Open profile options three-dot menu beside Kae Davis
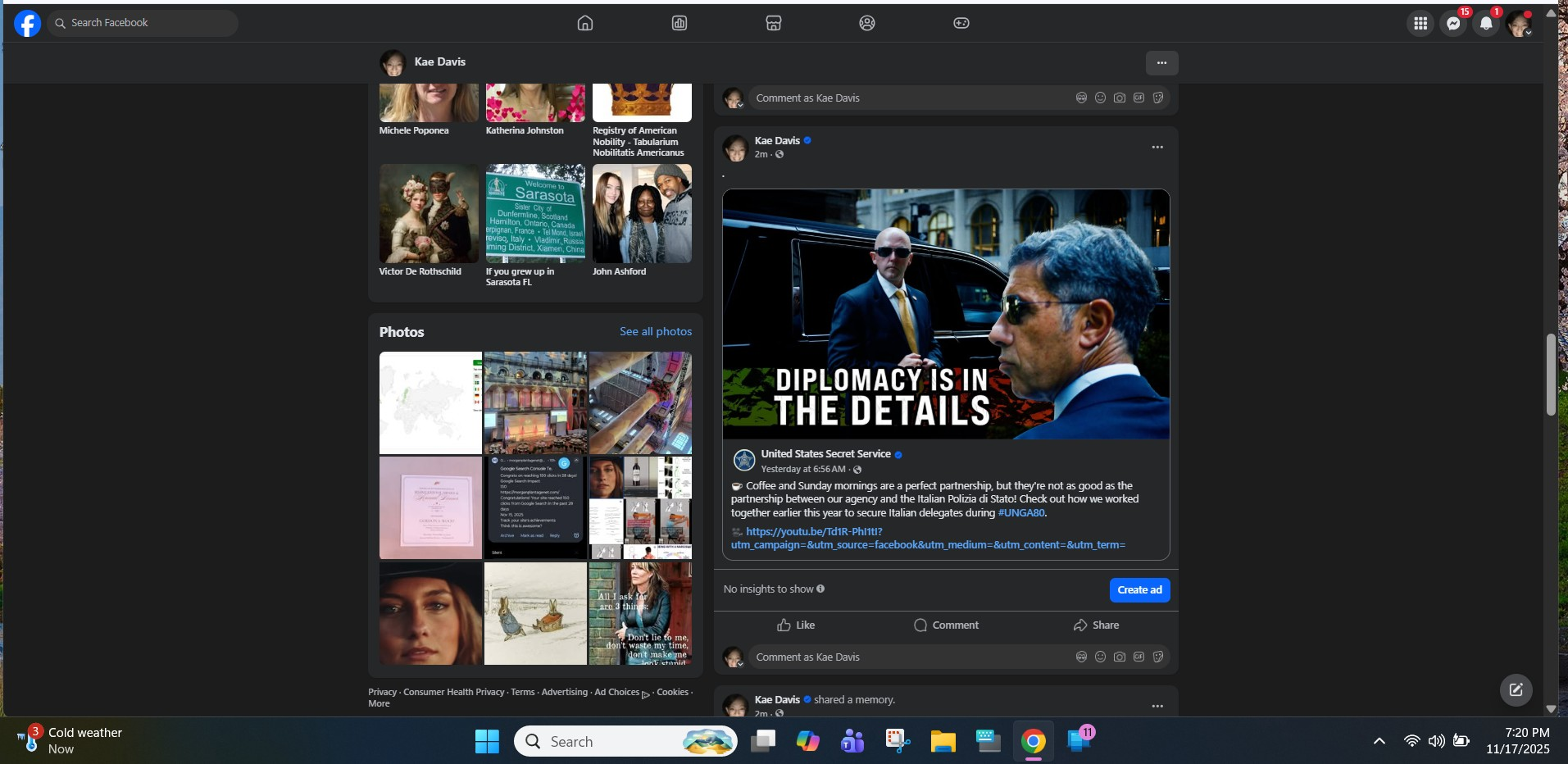Image resolution: width=1568 pixels, height=764 pixels. pos(1161,63)
